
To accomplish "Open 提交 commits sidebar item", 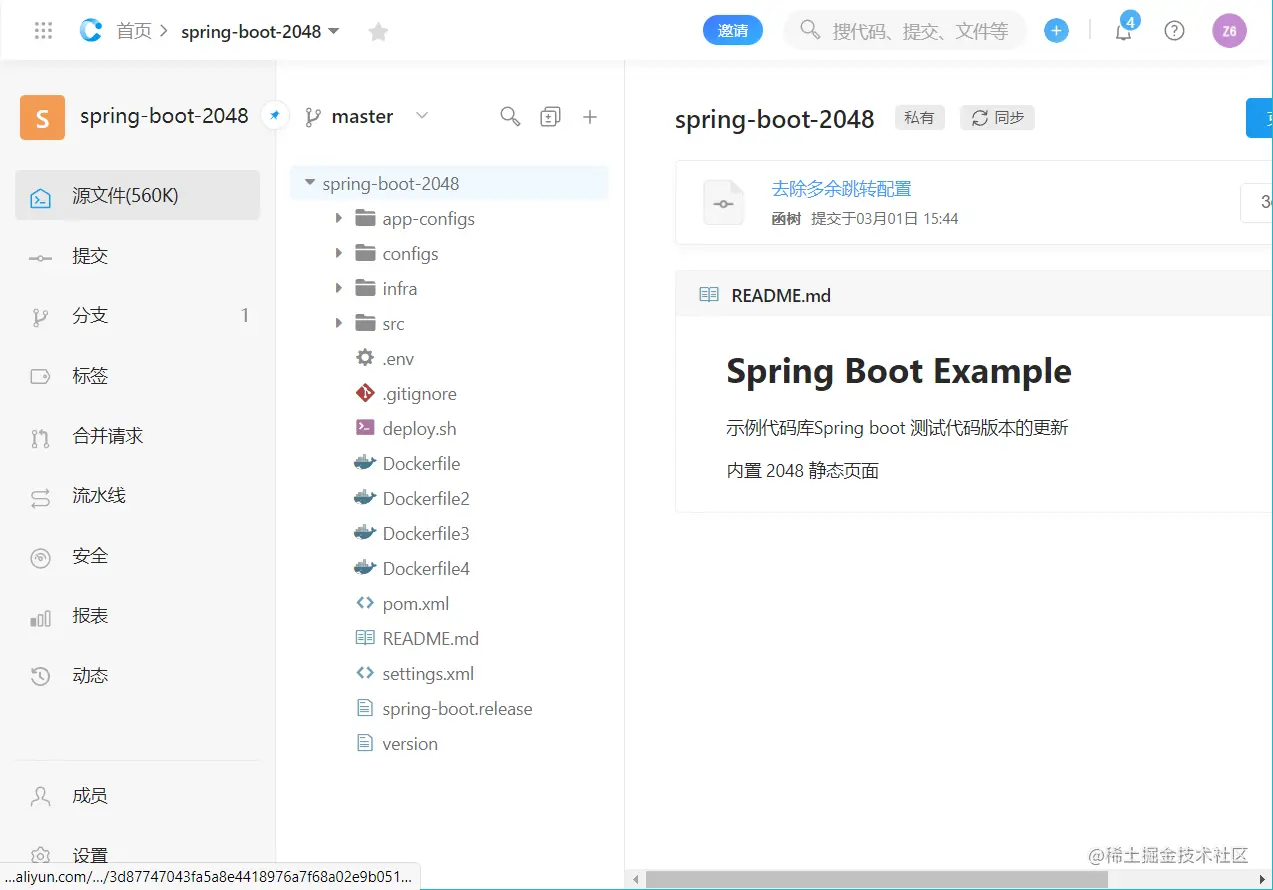I will [138, 256].
